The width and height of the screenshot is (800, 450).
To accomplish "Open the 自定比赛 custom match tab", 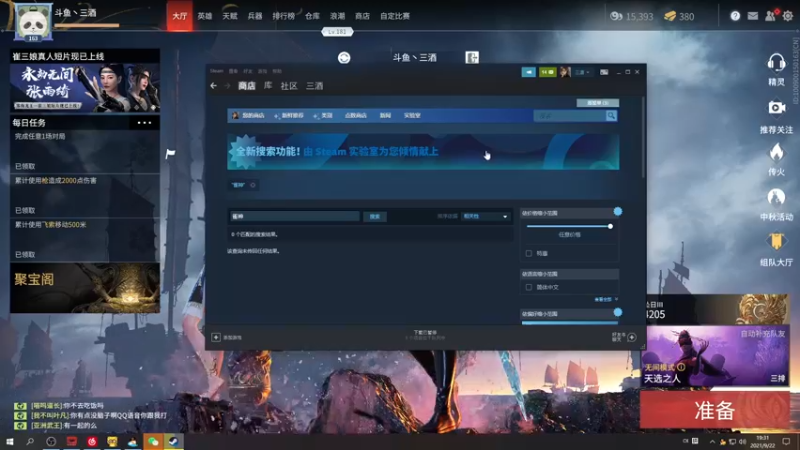I will [x=395, y=16].
